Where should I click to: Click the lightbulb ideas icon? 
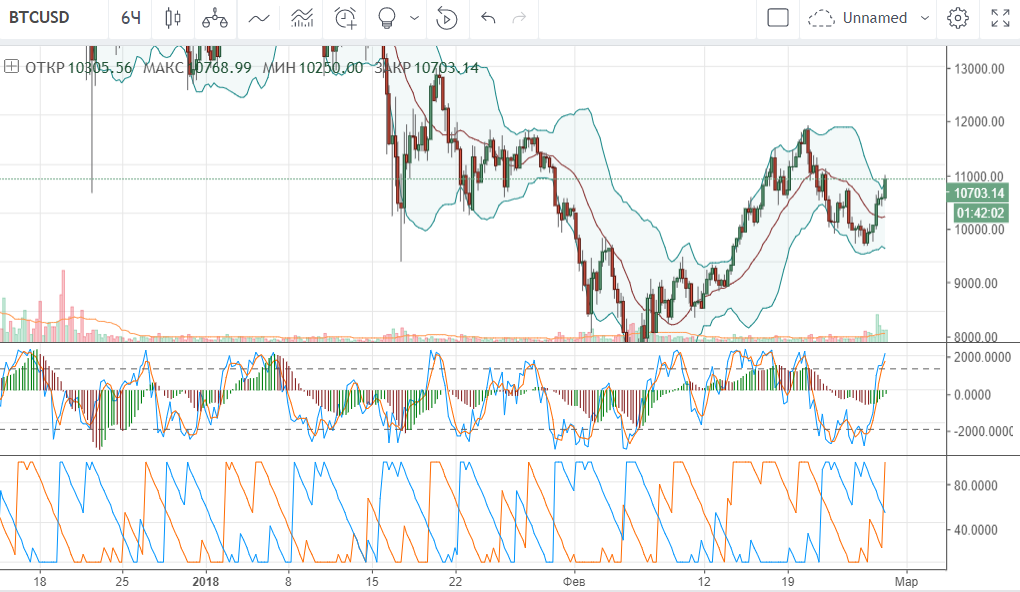388,18
